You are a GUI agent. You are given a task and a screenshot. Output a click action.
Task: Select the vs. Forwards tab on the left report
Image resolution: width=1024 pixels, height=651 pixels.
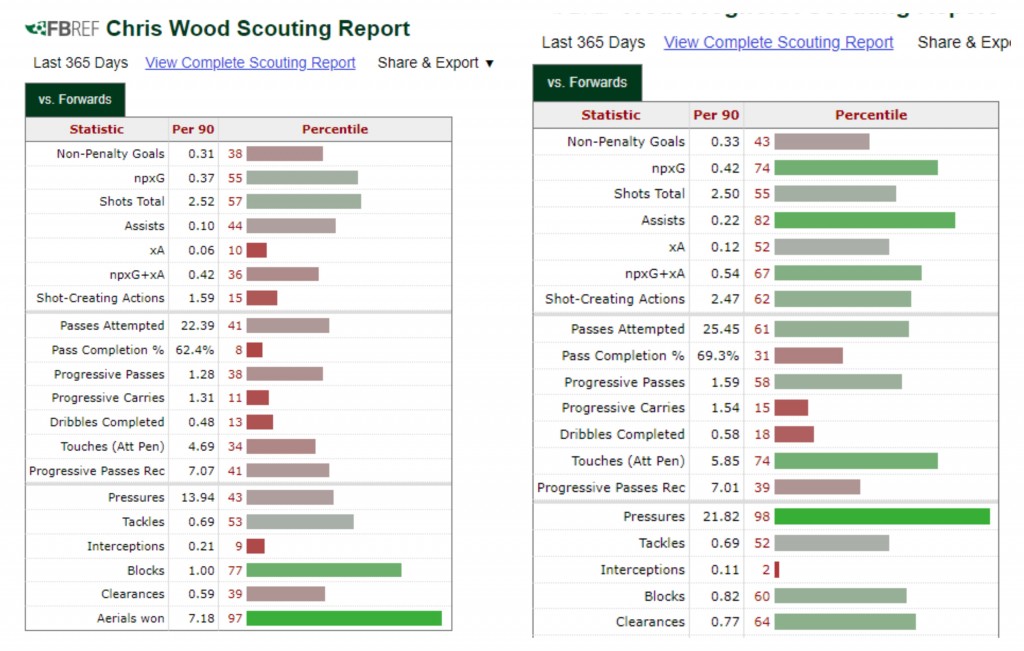[74, 99]
